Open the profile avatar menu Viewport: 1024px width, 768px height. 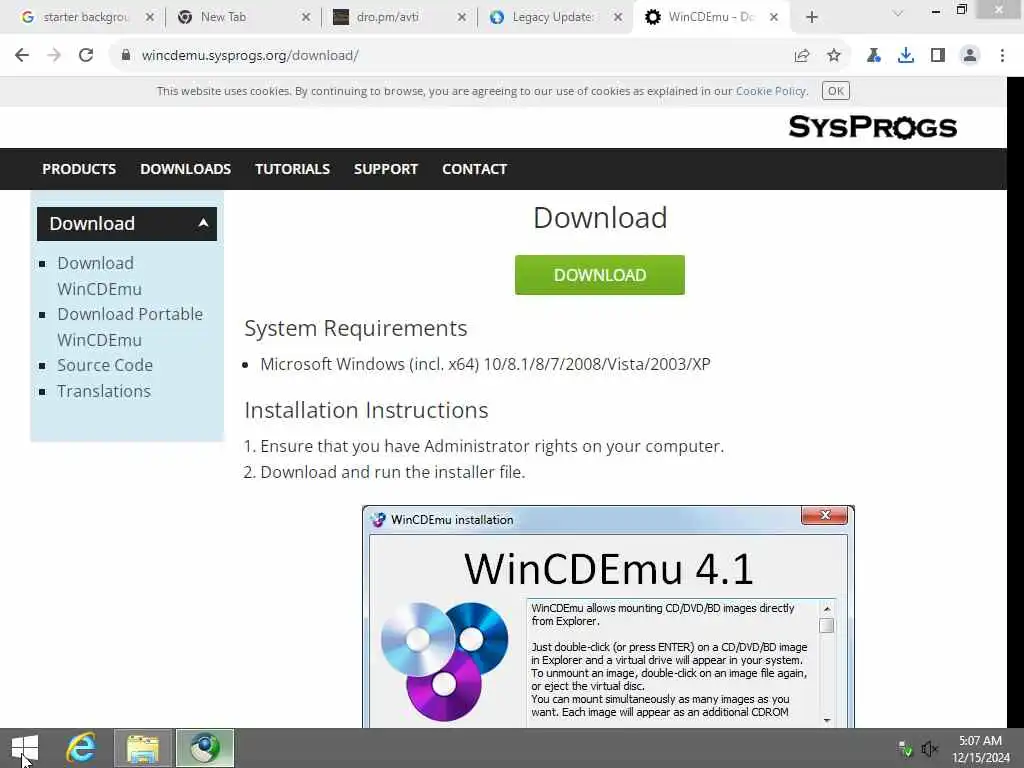970,56
